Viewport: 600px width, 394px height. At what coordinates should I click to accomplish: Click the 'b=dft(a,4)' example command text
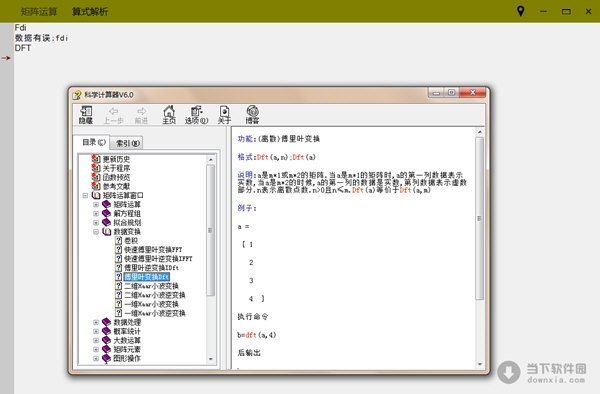point(256,335)
